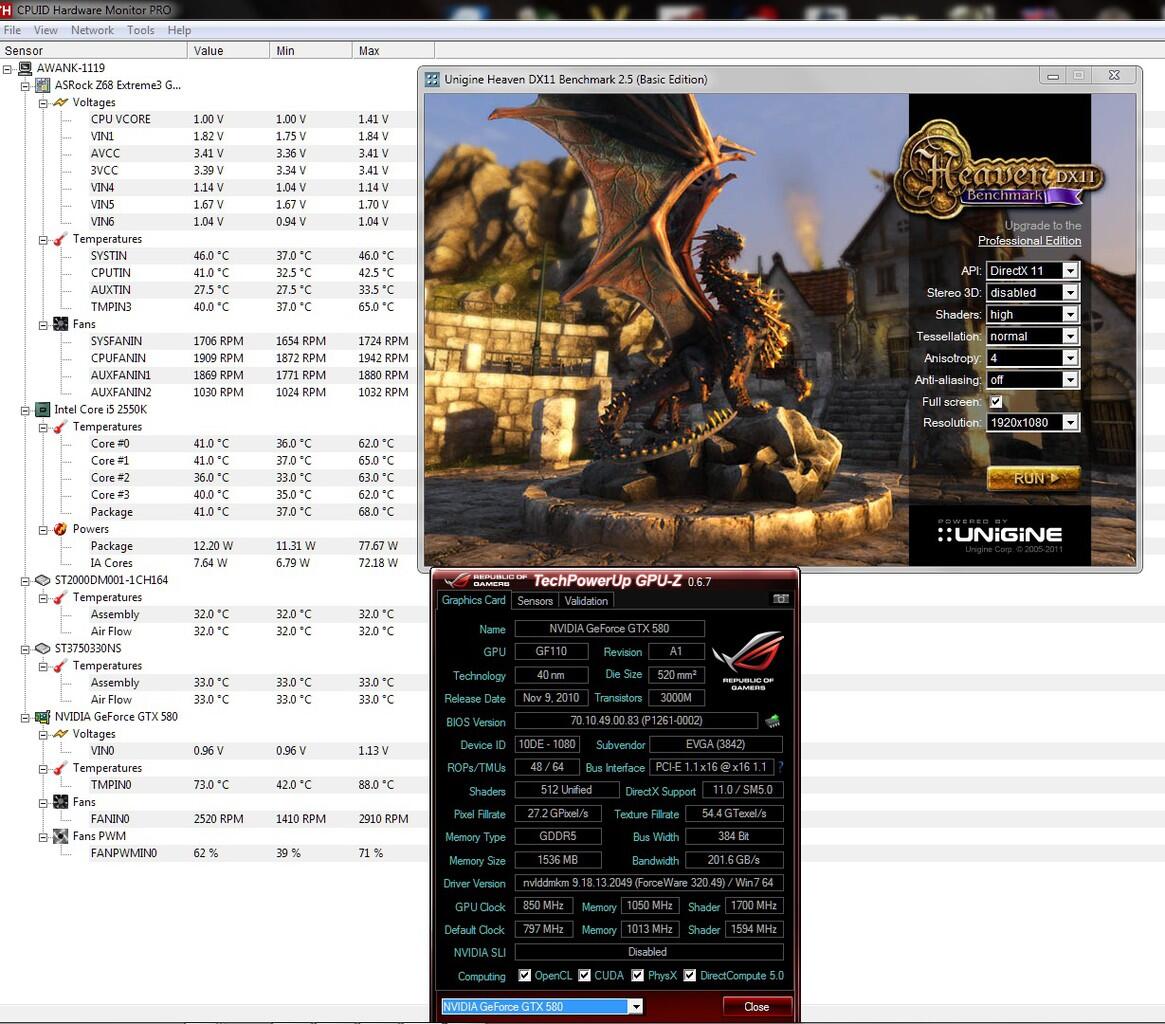Click the Intel Powers flame icon
This screenshot has width=1165, height=1024.
60,529
